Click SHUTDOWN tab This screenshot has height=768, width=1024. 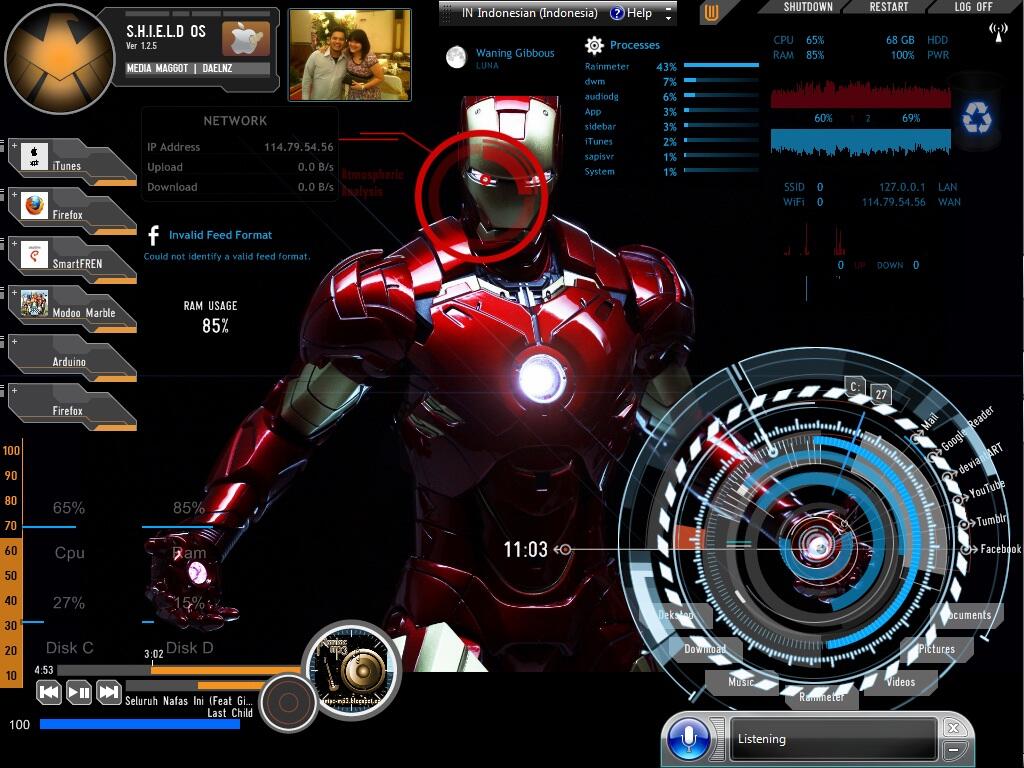(x=808, y=7)
